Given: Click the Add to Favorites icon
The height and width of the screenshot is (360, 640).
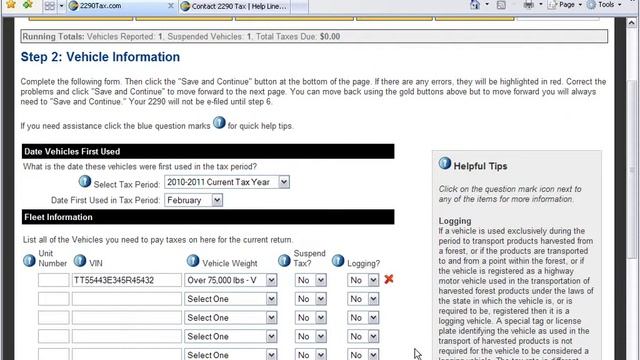Looking at the screenshot, I should pyautogui.click(x=28, y=4).
